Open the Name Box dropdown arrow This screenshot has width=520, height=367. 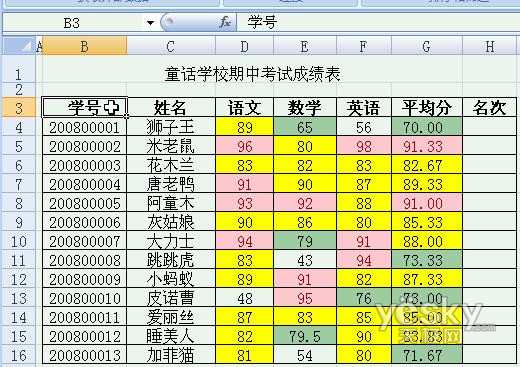click(x=151, y=23)
